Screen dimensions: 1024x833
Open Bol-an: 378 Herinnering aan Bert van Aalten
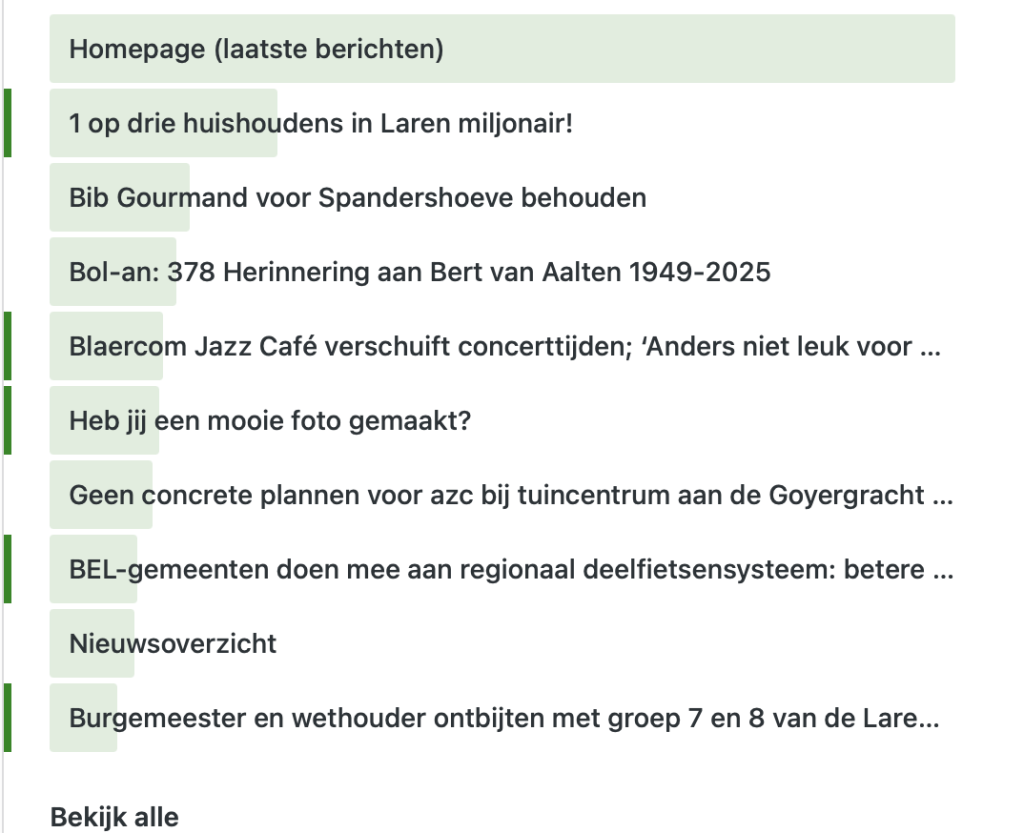pyautogui.click(x=420, y=272)
